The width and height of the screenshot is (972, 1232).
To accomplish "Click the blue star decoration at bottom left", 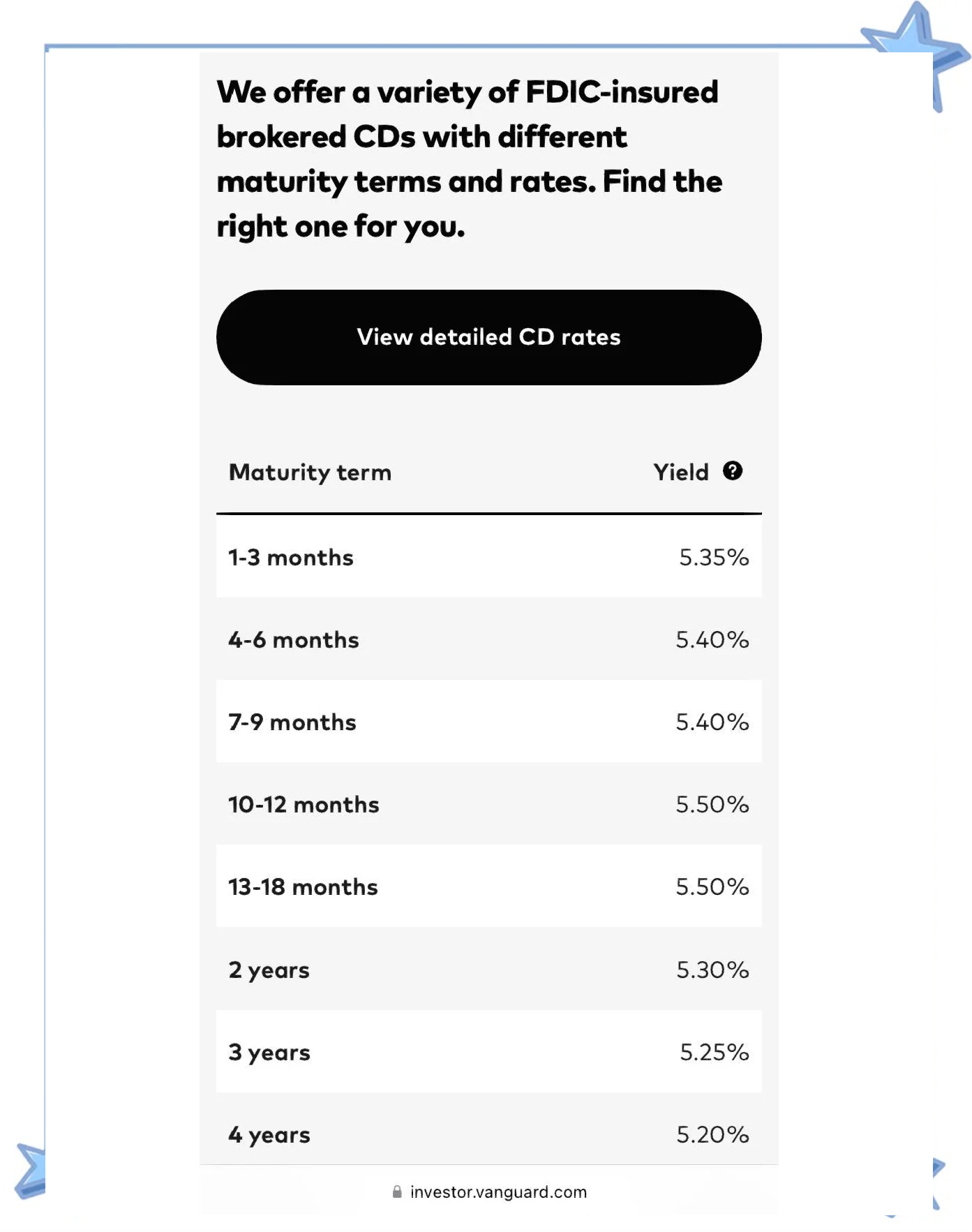I will click(31, 1171).
